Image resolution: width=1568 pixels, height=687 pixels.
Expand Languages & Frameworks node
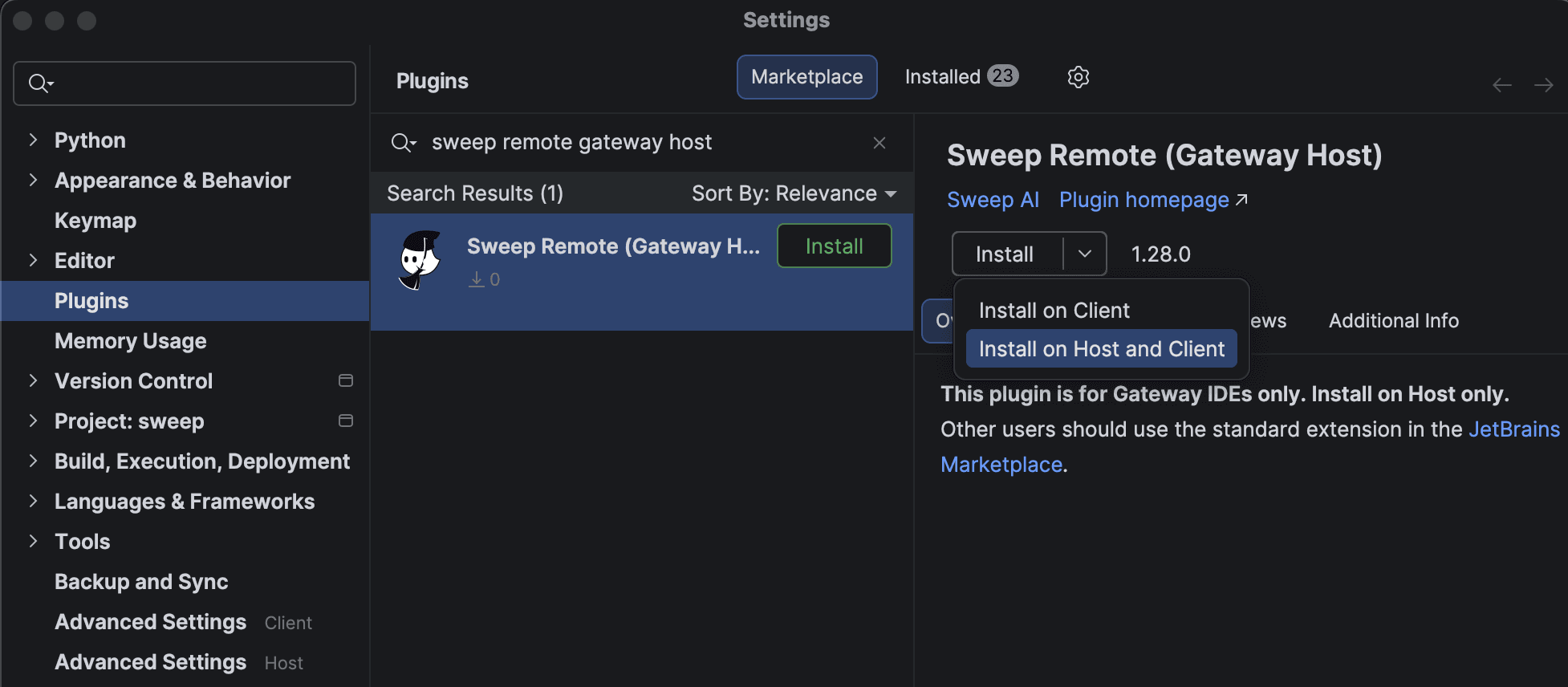[x=33, y=501]
